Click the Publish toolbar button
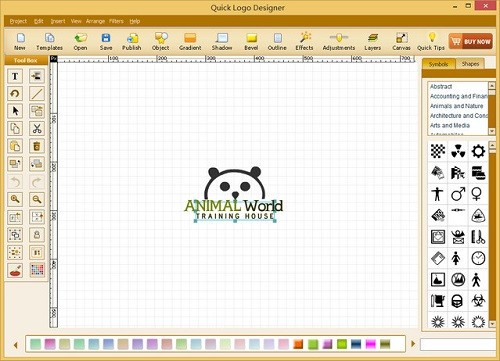This screenshot has height=361, width=500. [x=132, y=41]
